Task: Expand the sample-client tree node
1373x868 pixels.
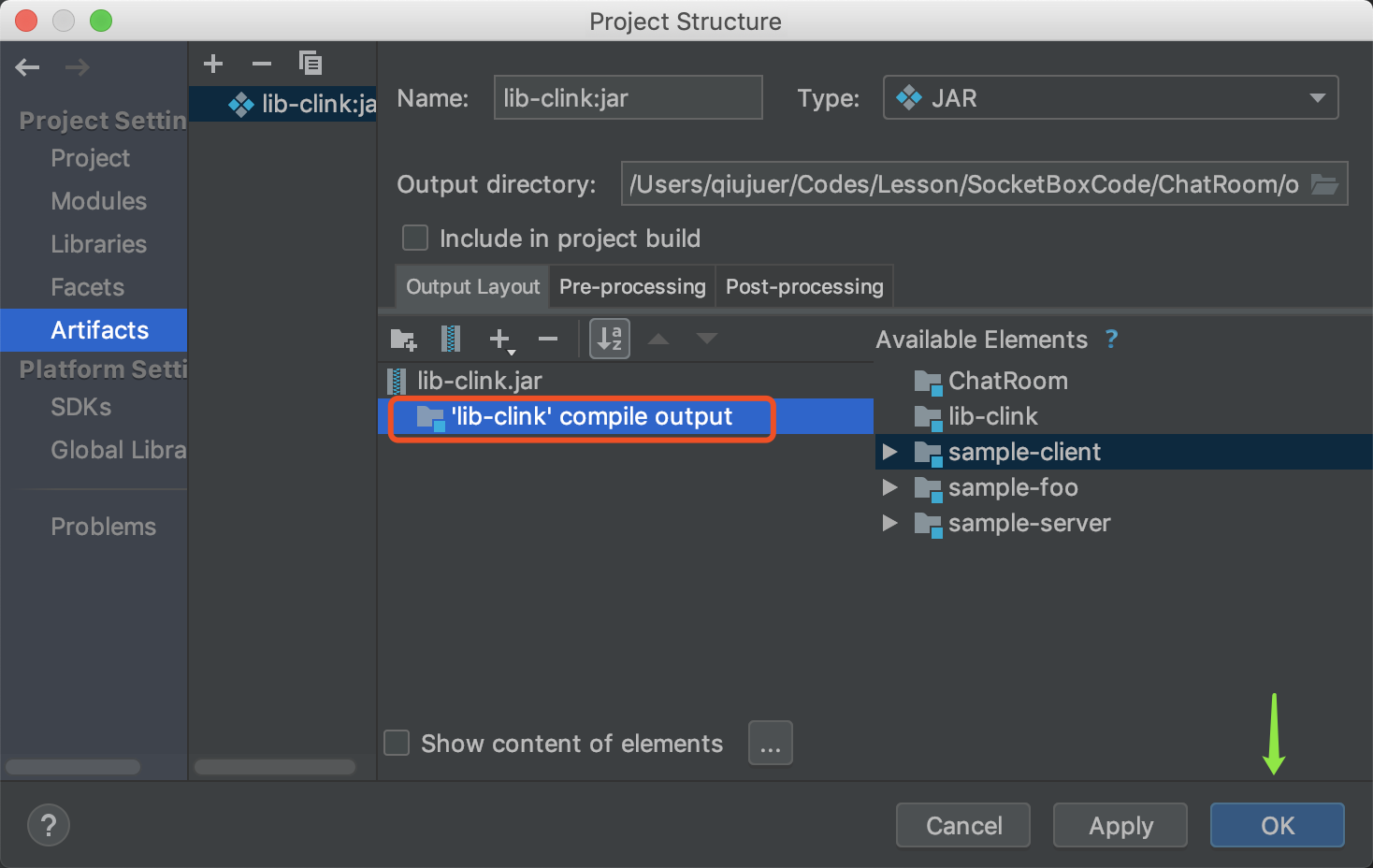Action: [x=890, y=453]
